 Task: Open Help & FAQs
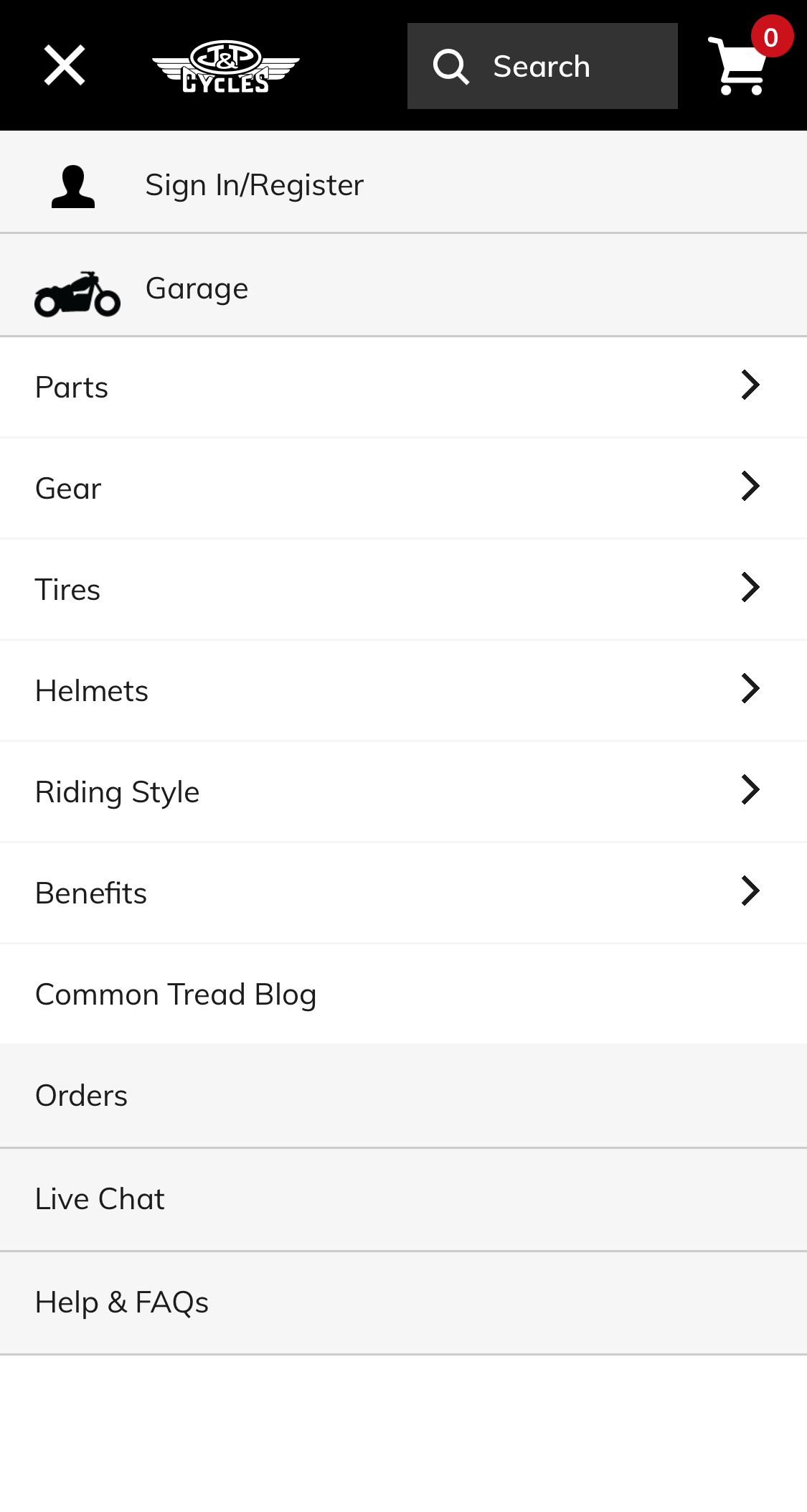tap(121, 1302)
